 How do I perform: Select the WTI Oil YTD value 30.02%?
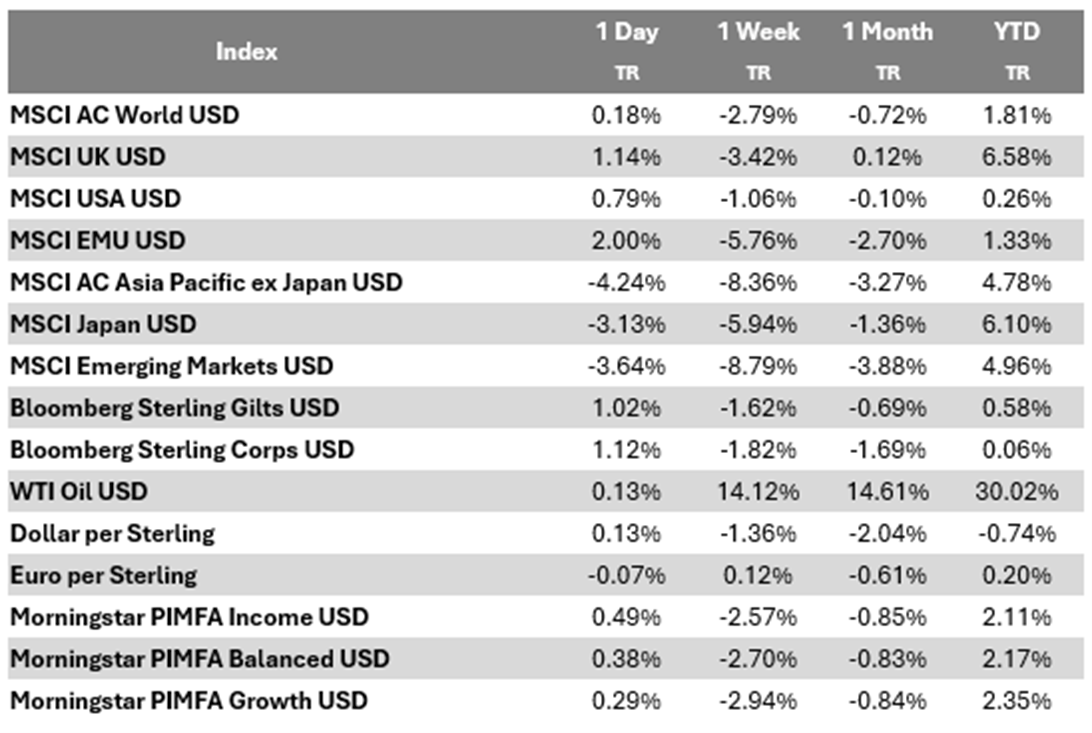1017,492
